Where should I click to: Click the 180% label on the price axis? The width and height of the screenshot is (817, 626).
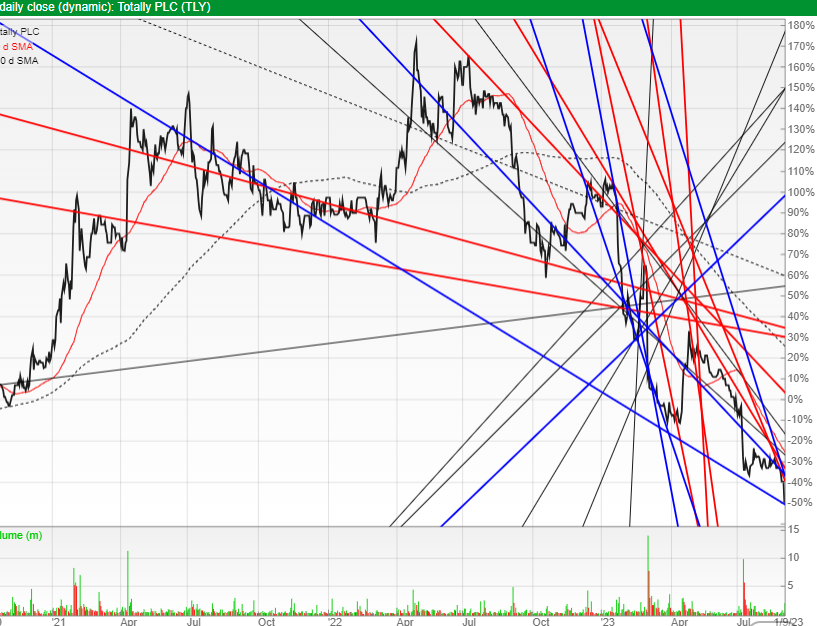point(801,26)
